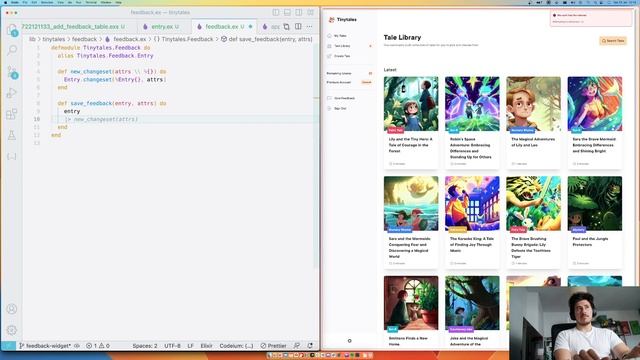Change language mode from Elixir
Screen dimensions: 640x360
[207, 346]
